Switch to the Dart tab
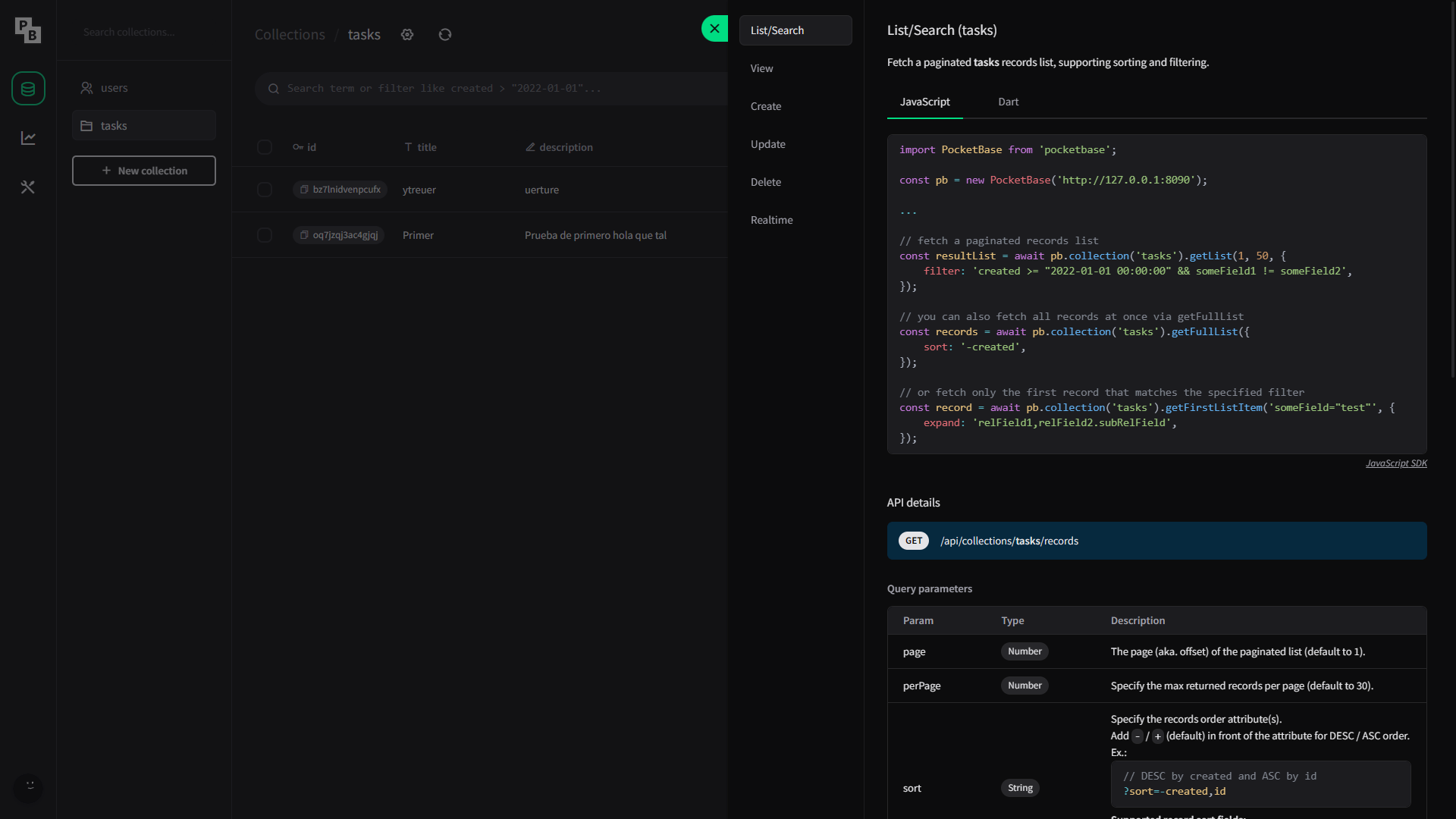The height and width of the screenshot is (819, 1456). point(1008,102)
